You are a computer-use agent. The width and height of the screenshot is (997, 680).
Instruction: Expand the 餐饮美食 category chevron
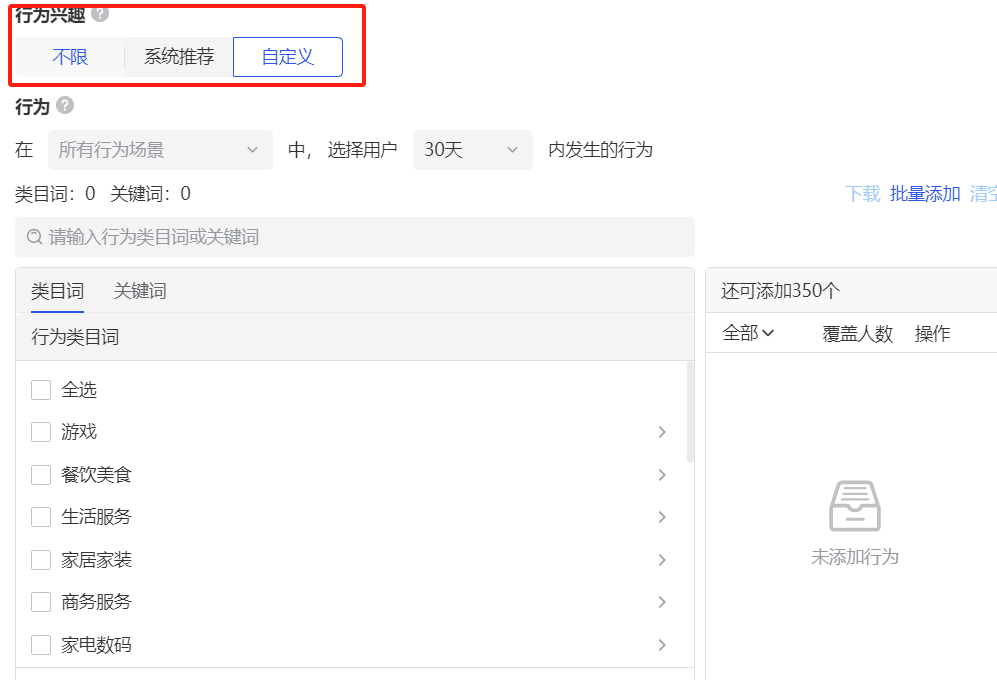pos(662,475)
